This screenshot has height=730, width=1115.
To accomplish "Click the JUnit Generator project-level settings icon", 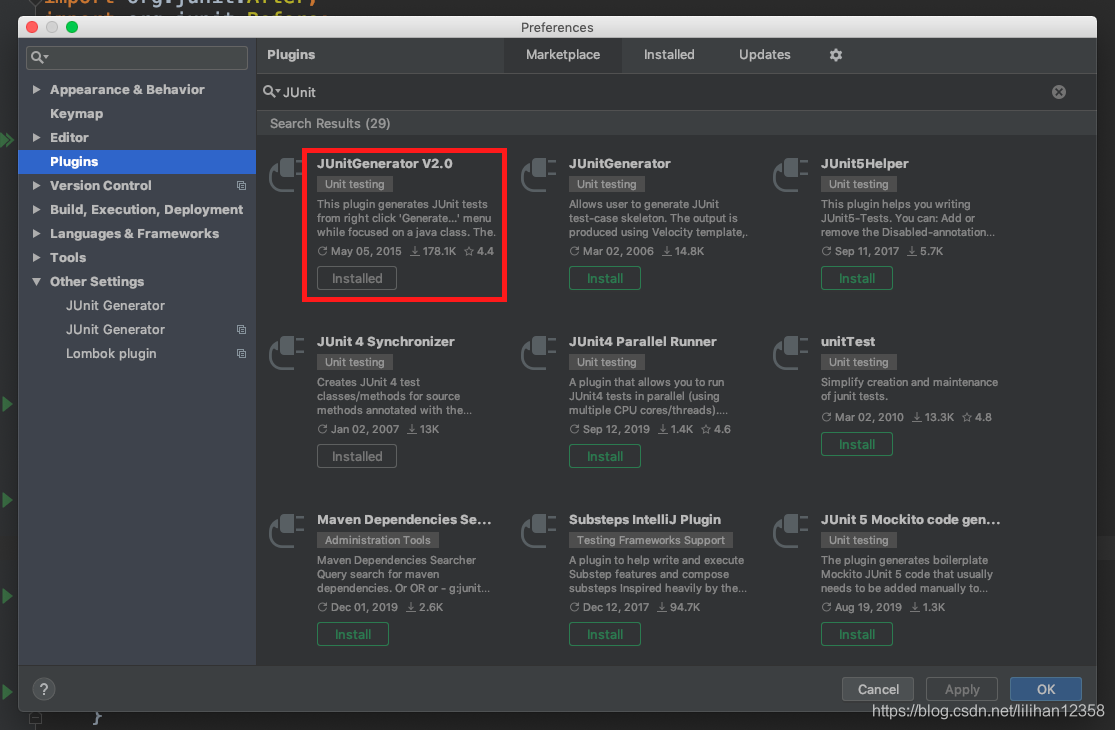I will coord(241,330).
